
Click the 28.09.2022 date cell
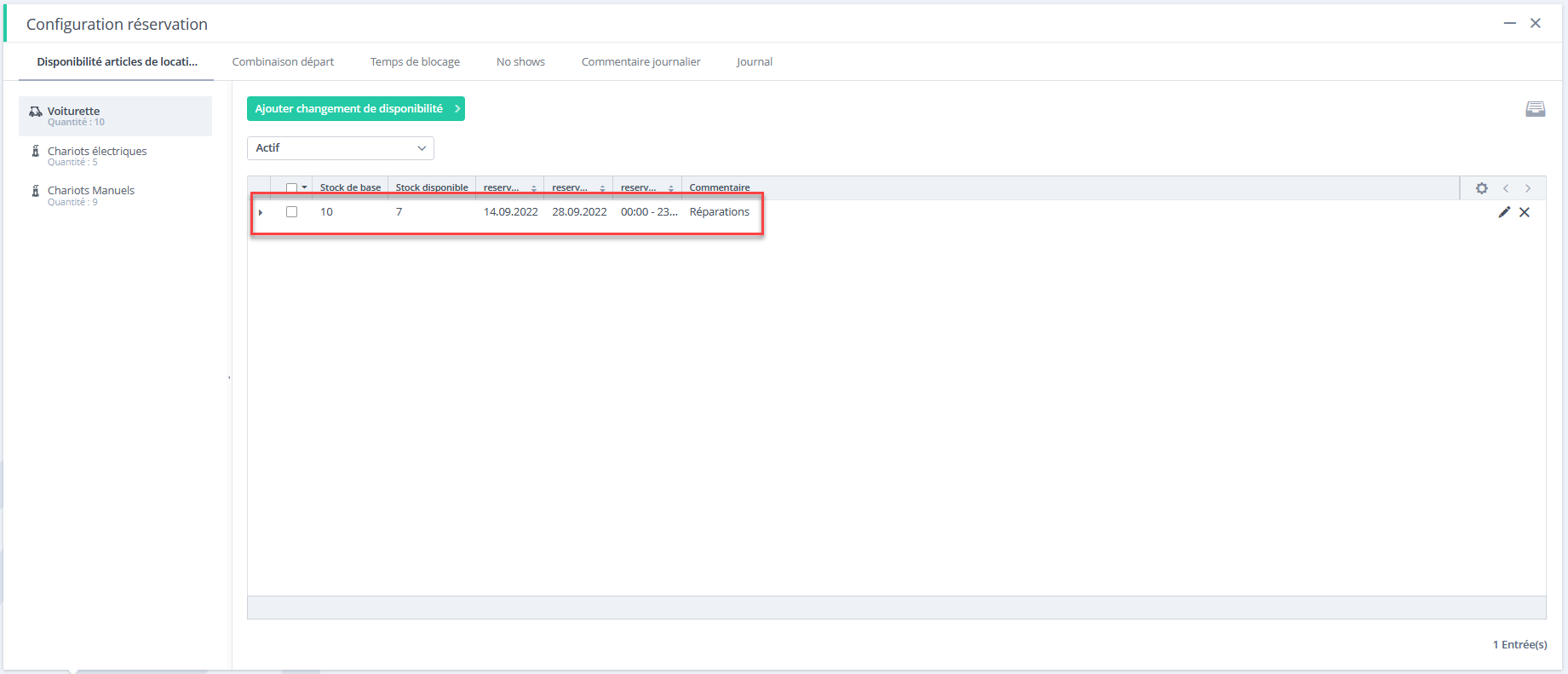click(579, 211)
